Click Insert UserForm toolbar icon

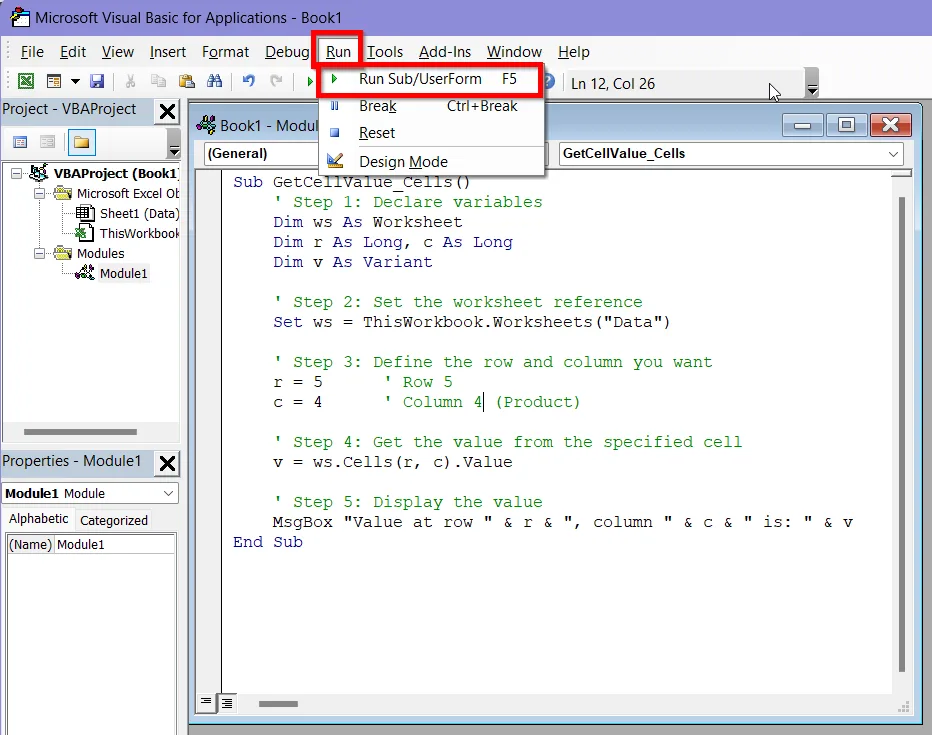tap(53, 81)
